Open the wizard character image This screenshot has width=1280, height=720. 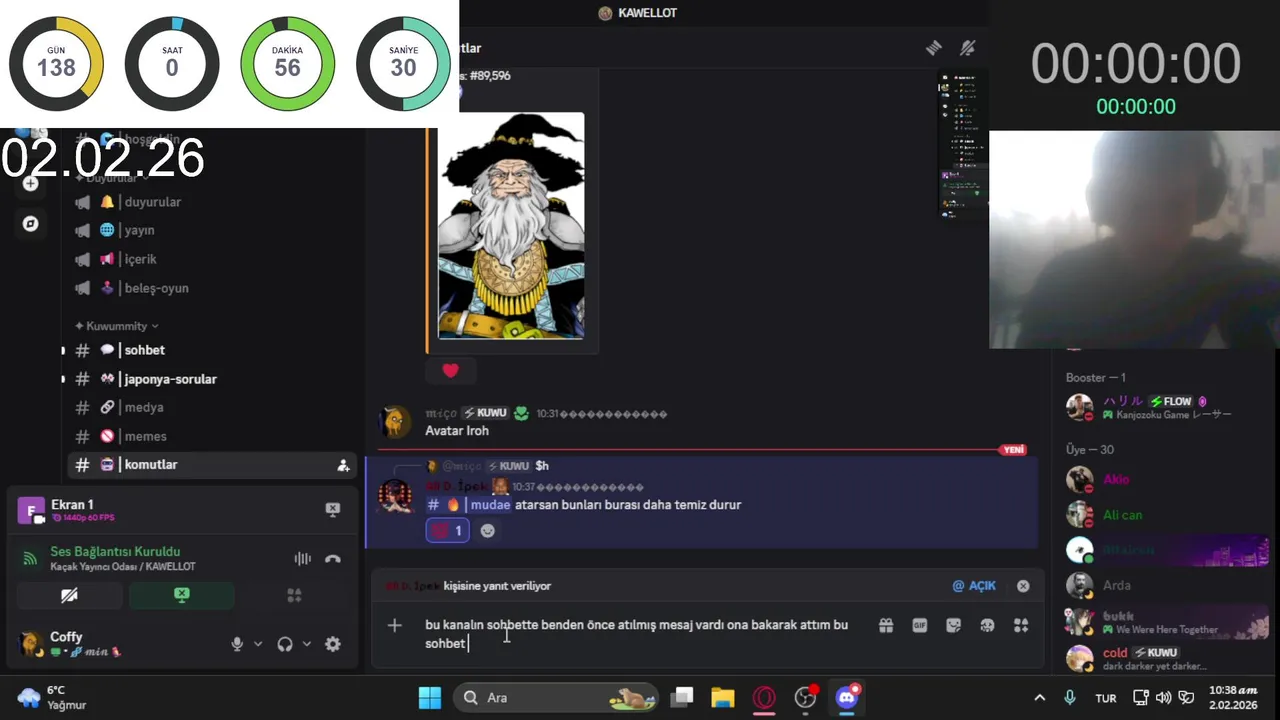tap(511, 226)
